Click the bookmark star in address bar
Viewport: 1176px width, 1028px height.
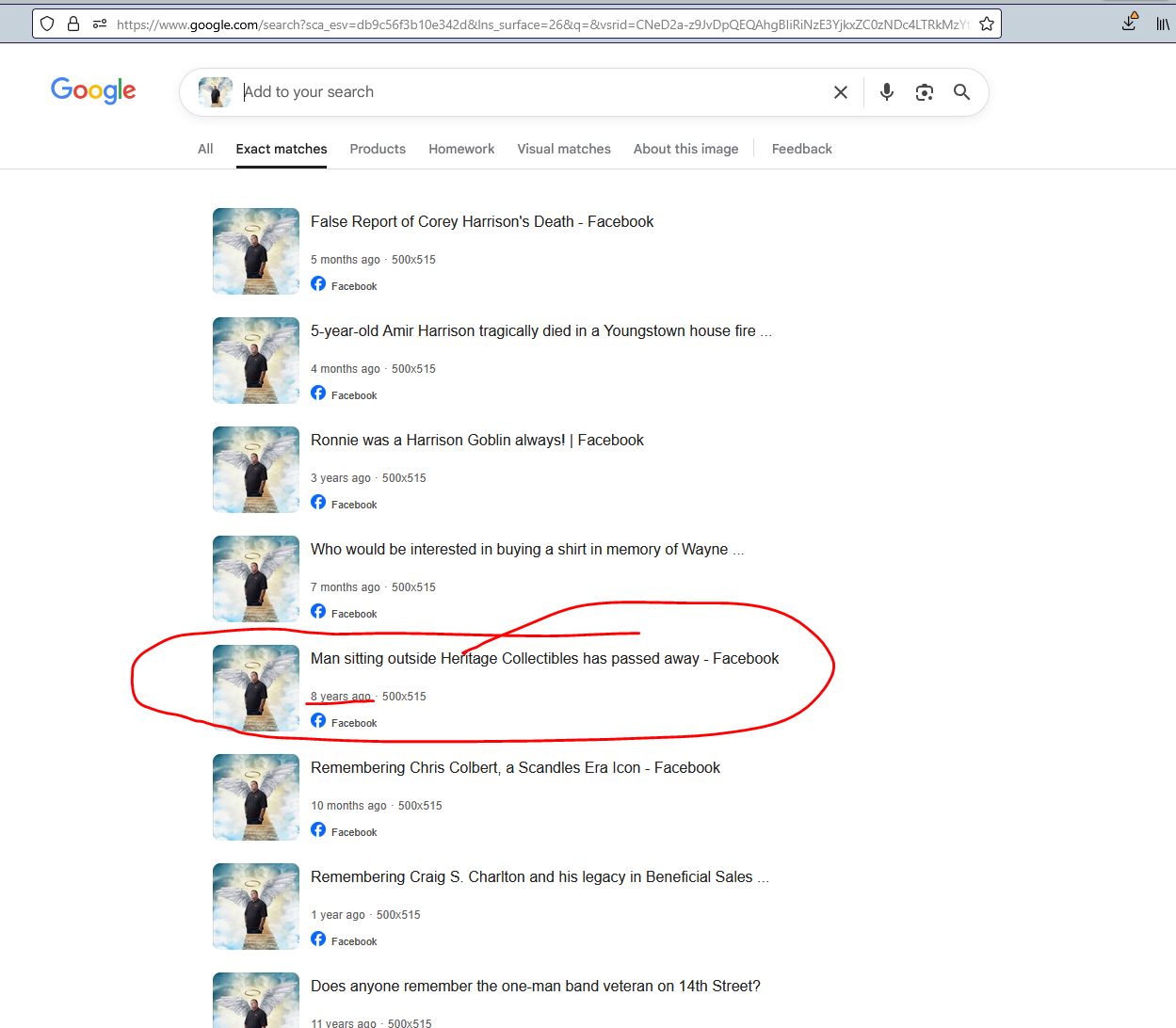986,24
